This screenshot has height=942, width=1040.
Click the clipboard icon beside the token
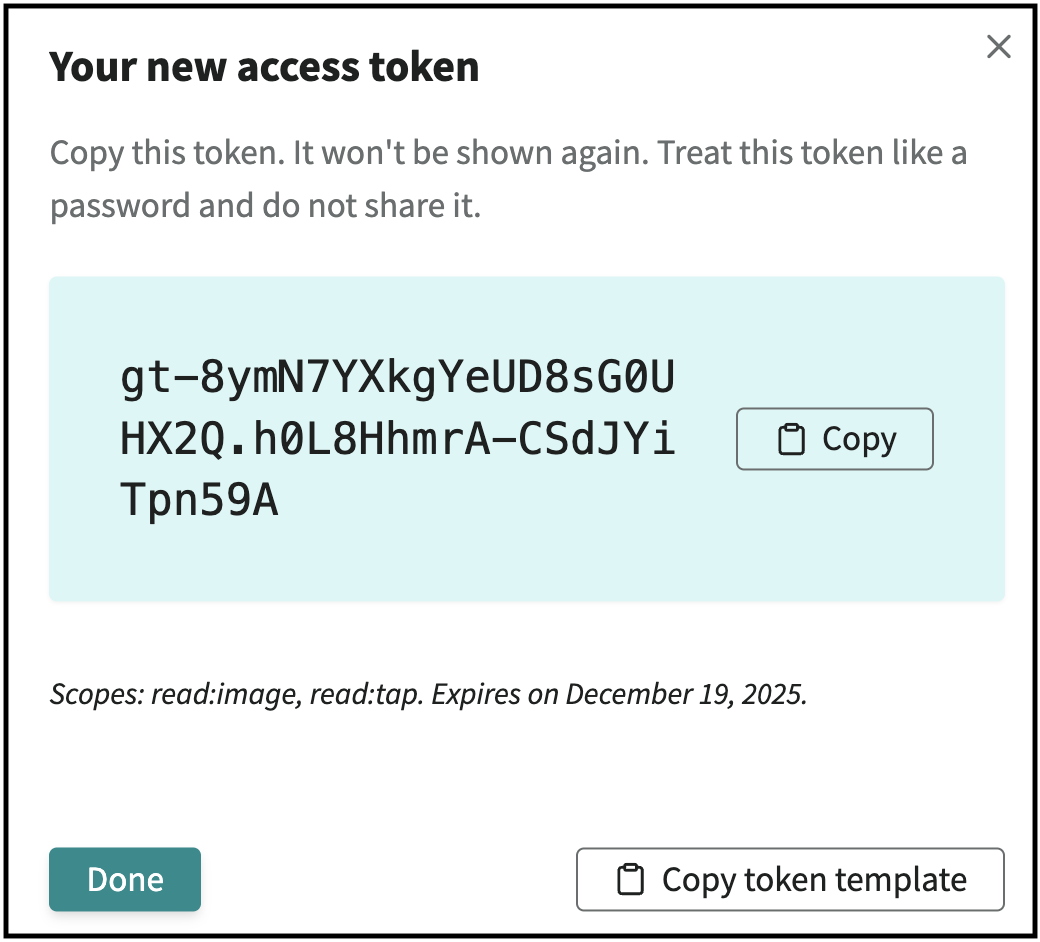791,440
